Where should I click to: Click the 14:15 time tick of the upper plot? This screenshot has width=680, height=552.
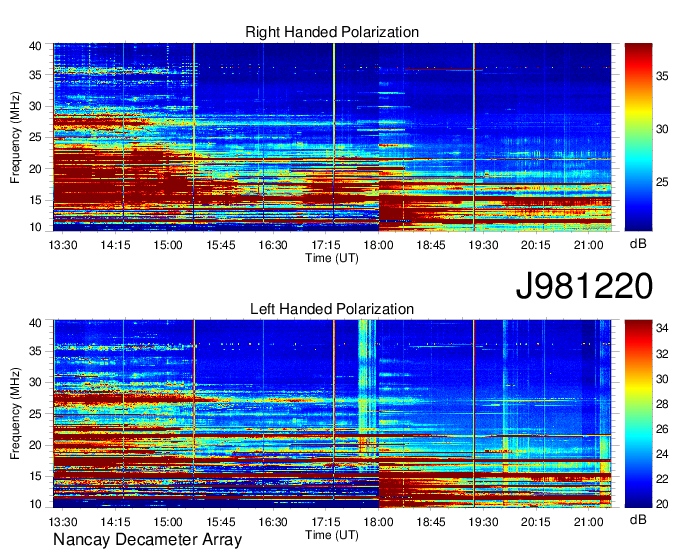(x=115, y=245)
